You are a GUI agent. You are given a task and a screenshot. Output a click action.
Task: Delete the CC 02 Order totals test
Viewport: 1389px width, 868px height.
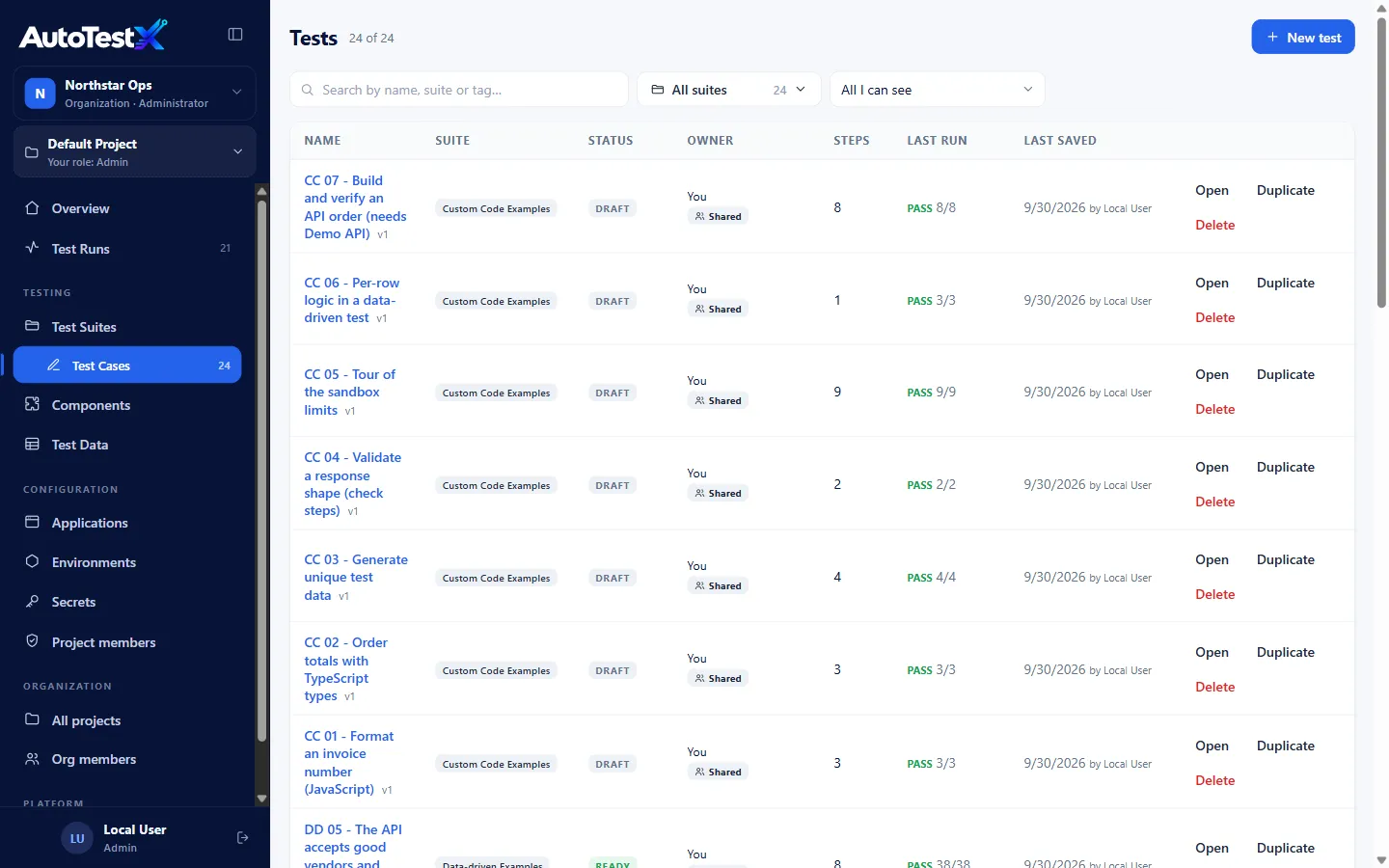(x=1215, y=687)
